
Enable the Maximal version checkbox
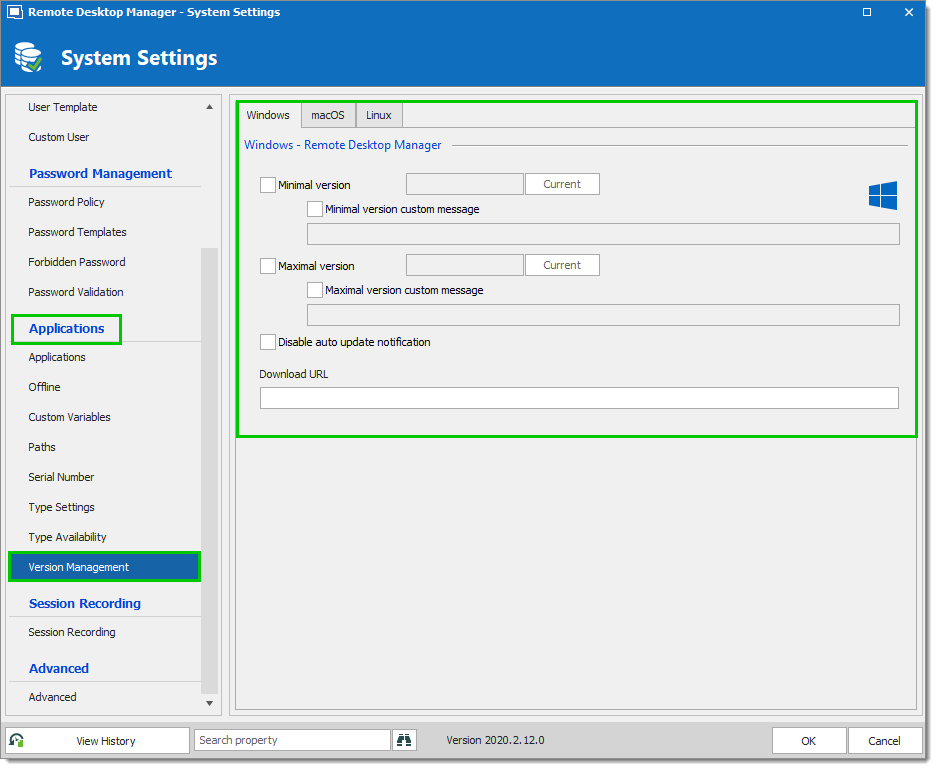tap(267, 266)
